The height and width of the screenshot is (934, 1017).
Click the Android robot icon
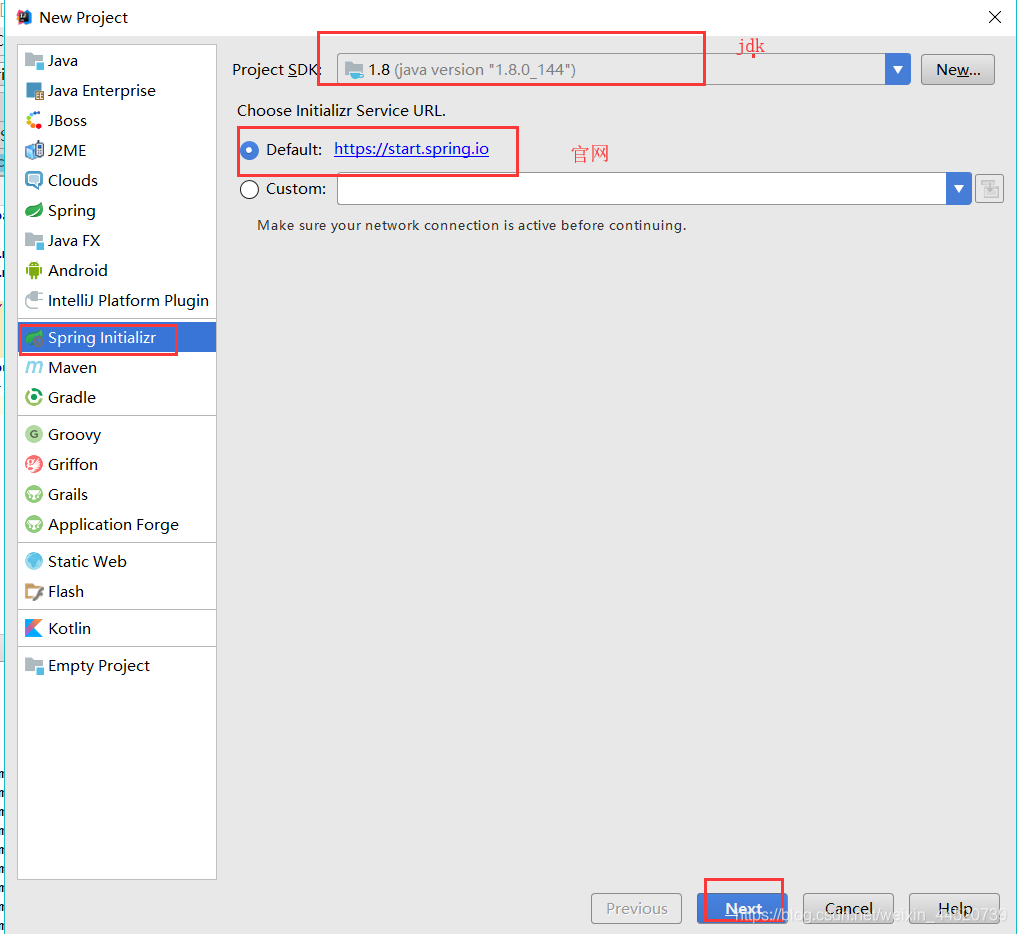34,270
